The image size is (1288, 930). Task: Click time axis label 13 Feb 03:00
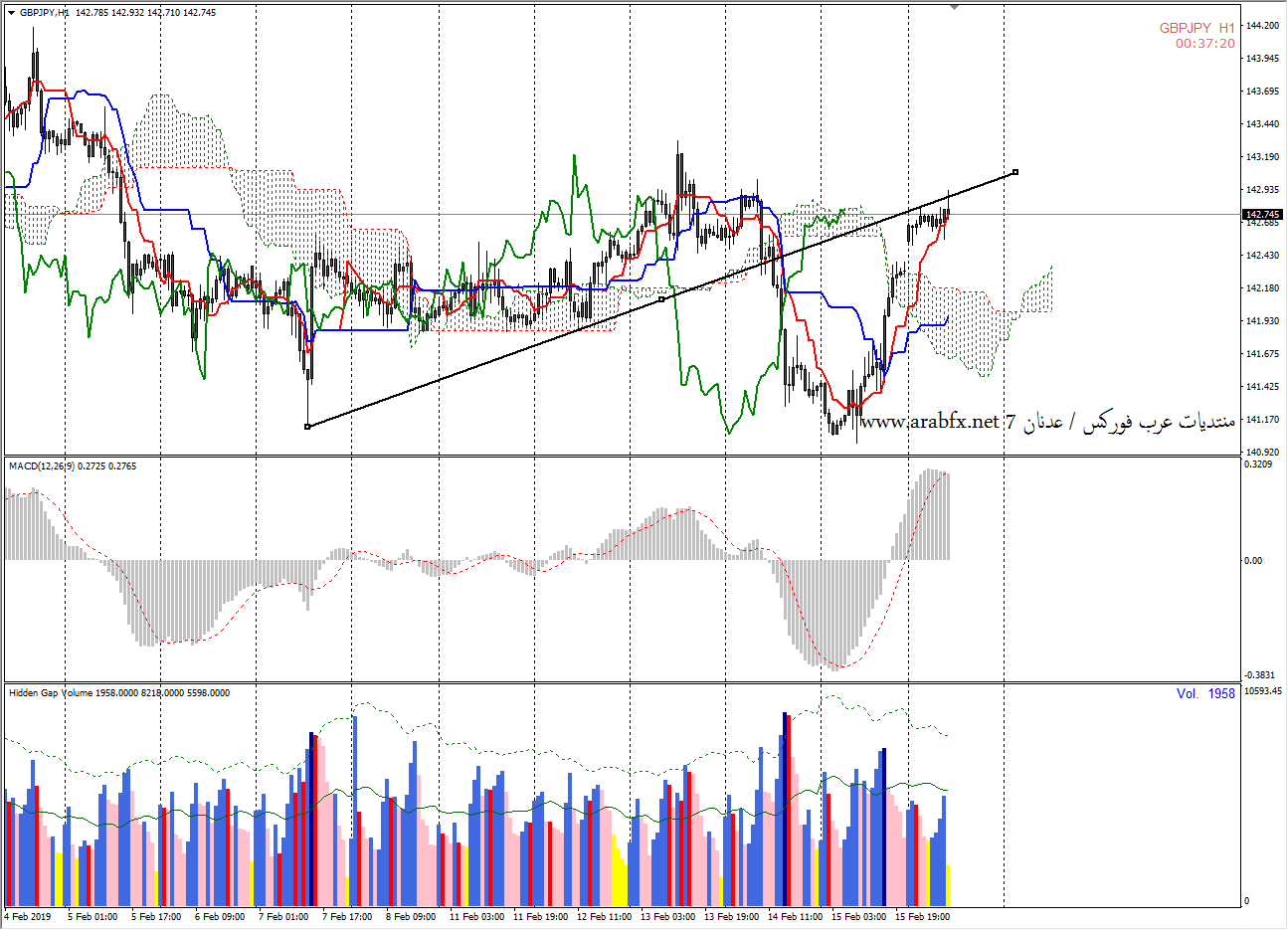(667, 917)
